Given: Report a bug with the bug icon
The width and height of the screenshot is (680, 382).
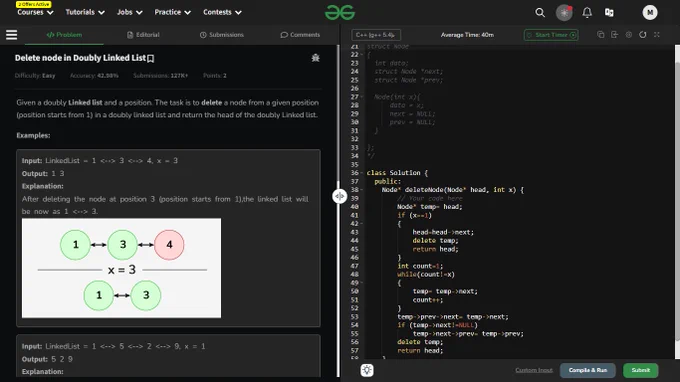Looking at the screenshot, I should tap(315, 58).
